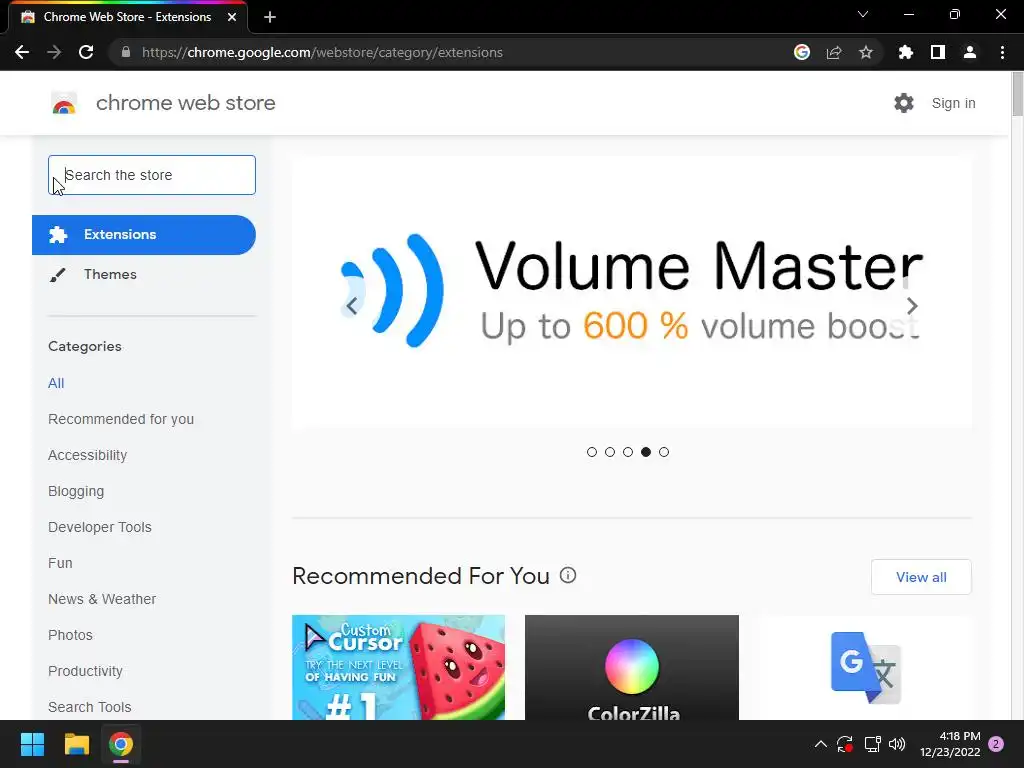Share this page icon
The height and width of the screenshot is (768, 1024).
(x=834, y=52)
